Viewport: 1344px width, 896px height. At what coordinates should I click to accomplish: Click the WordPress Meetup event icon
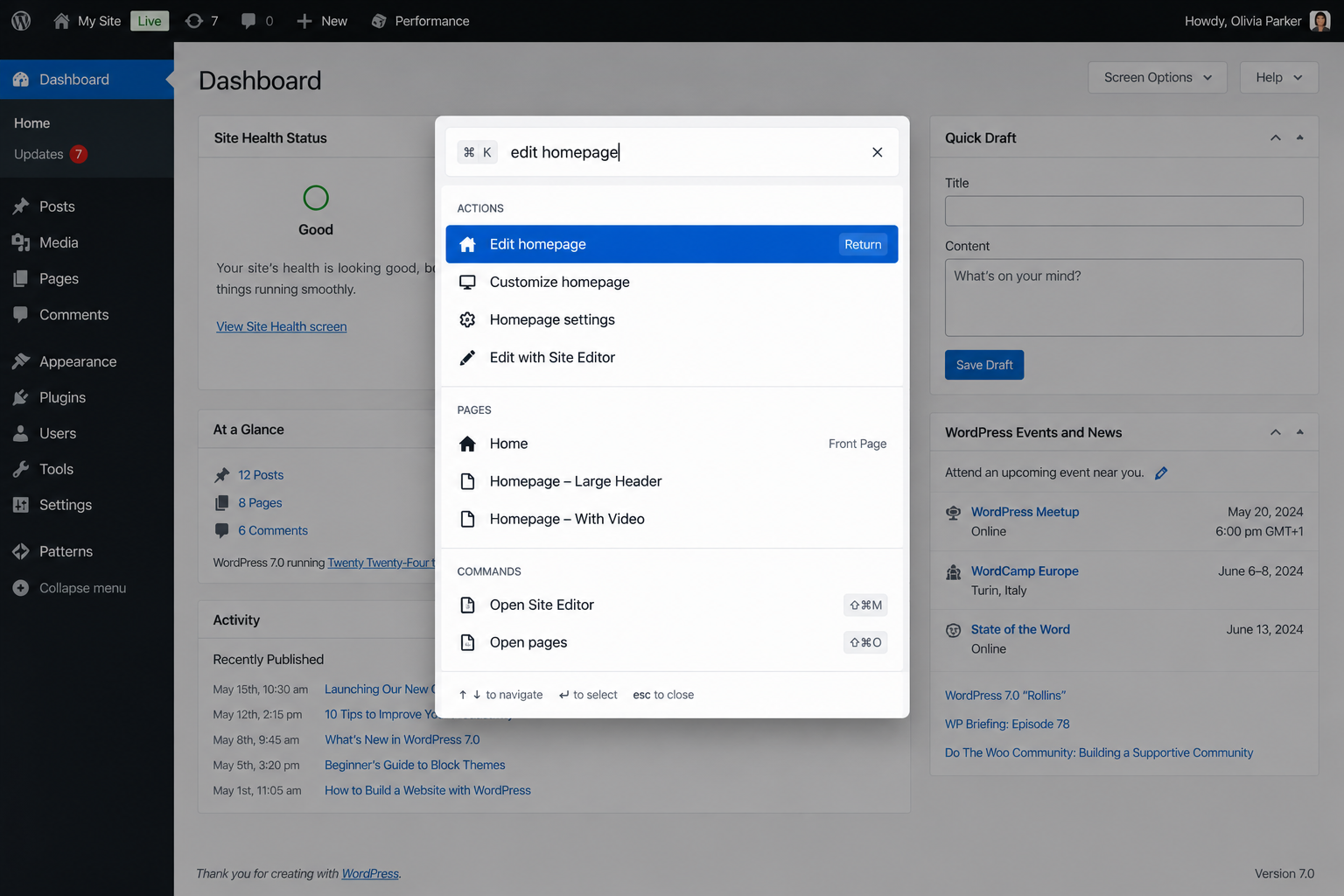(x=954, y=513)
